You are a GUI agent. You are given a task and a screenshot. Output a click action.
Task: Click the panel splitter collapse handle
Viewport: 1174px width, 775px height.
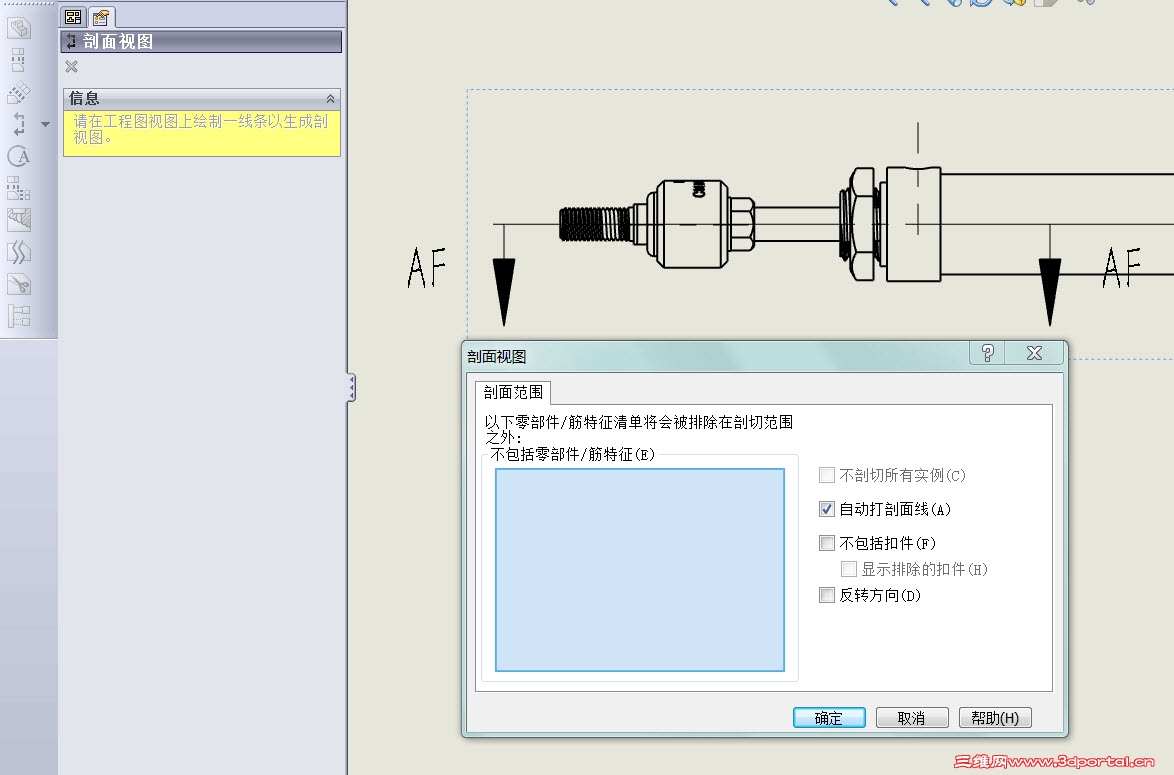(x=350, y=388)
